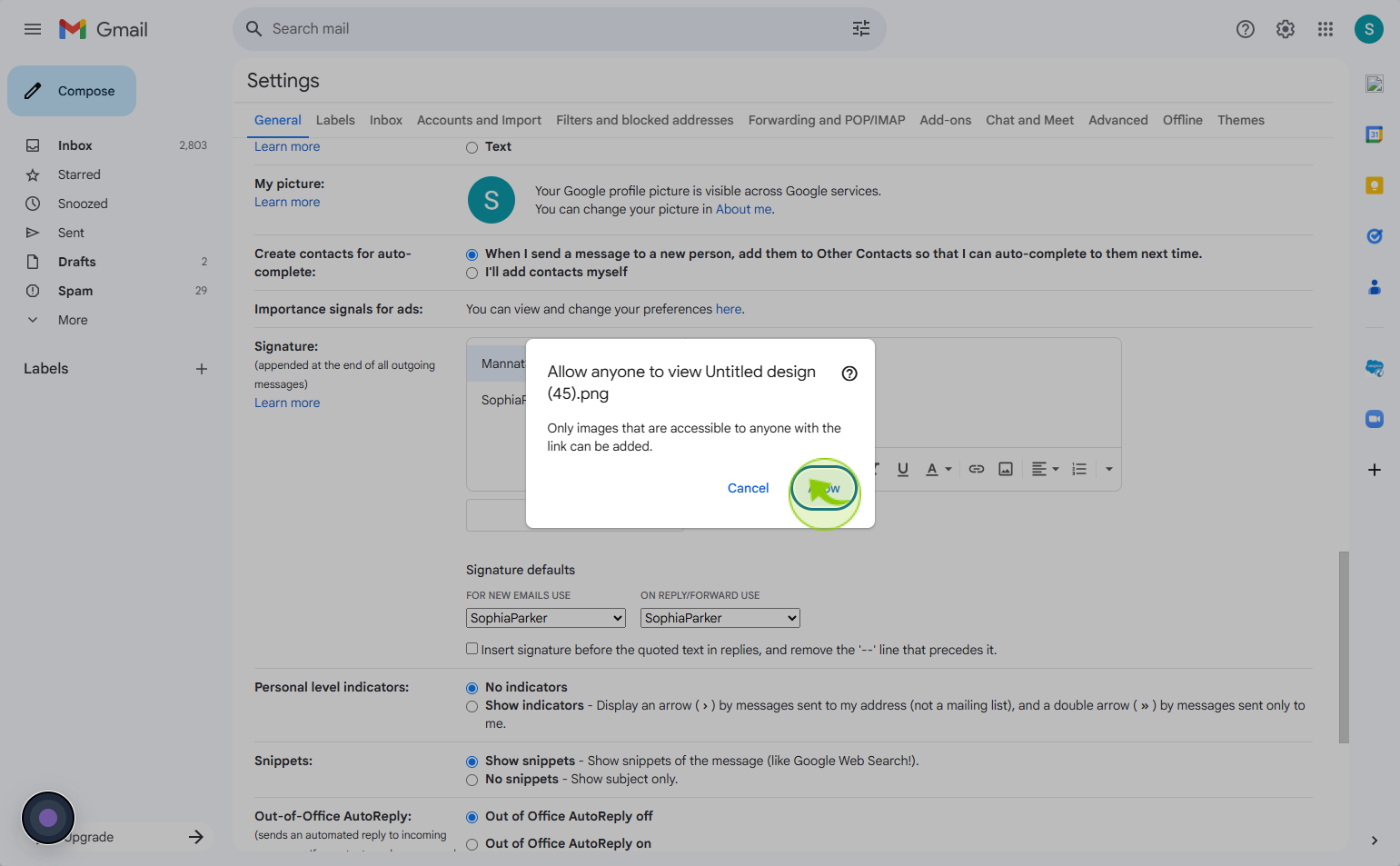Open the Advanced tab
Image resolution: width=1400 pixels, height=866 pixels.
click(1118, 120)
